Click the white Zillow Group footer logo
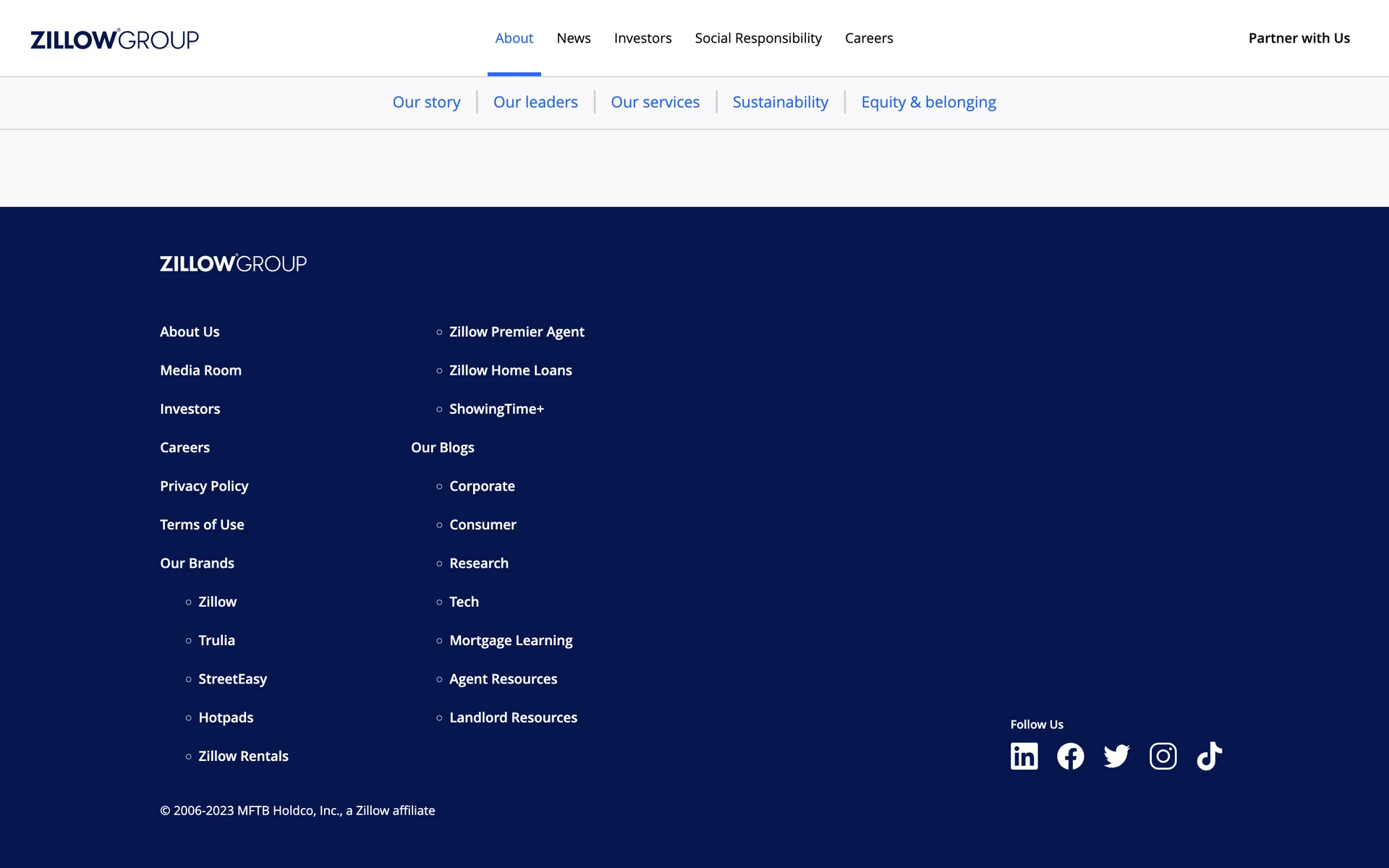1389x868 pixels. [233, 263]
